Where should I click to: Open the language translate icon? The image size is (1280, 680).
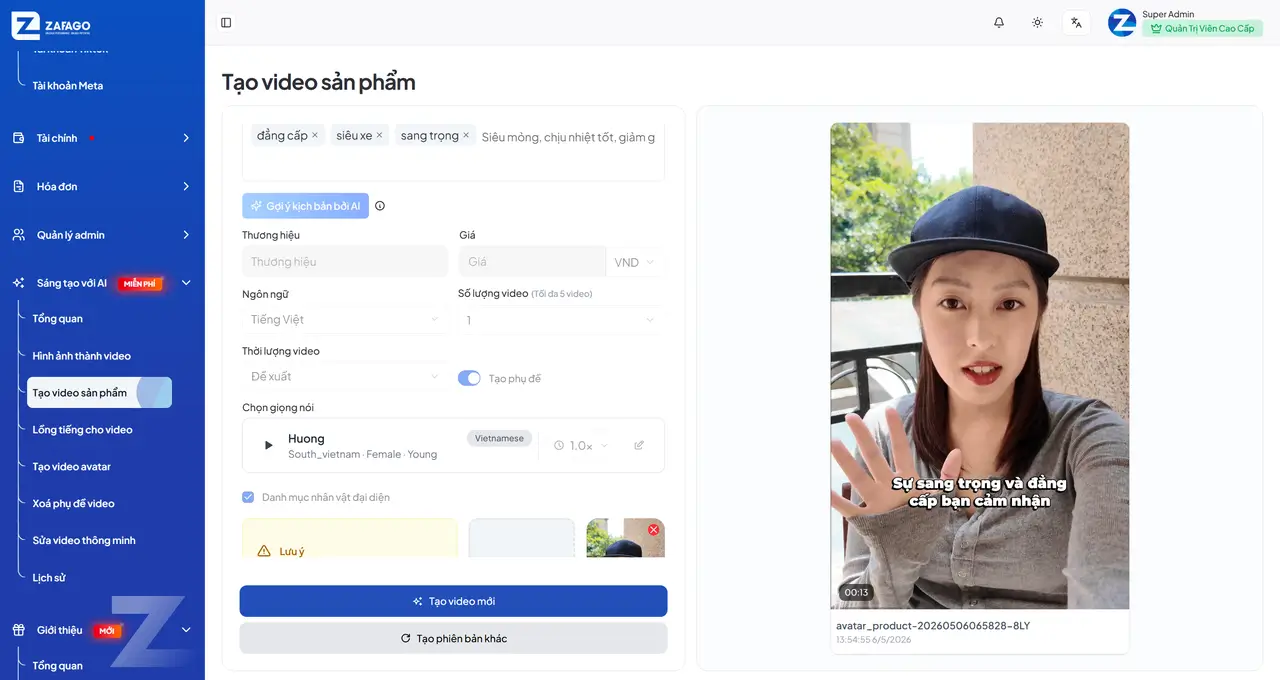coord(1076,22)
